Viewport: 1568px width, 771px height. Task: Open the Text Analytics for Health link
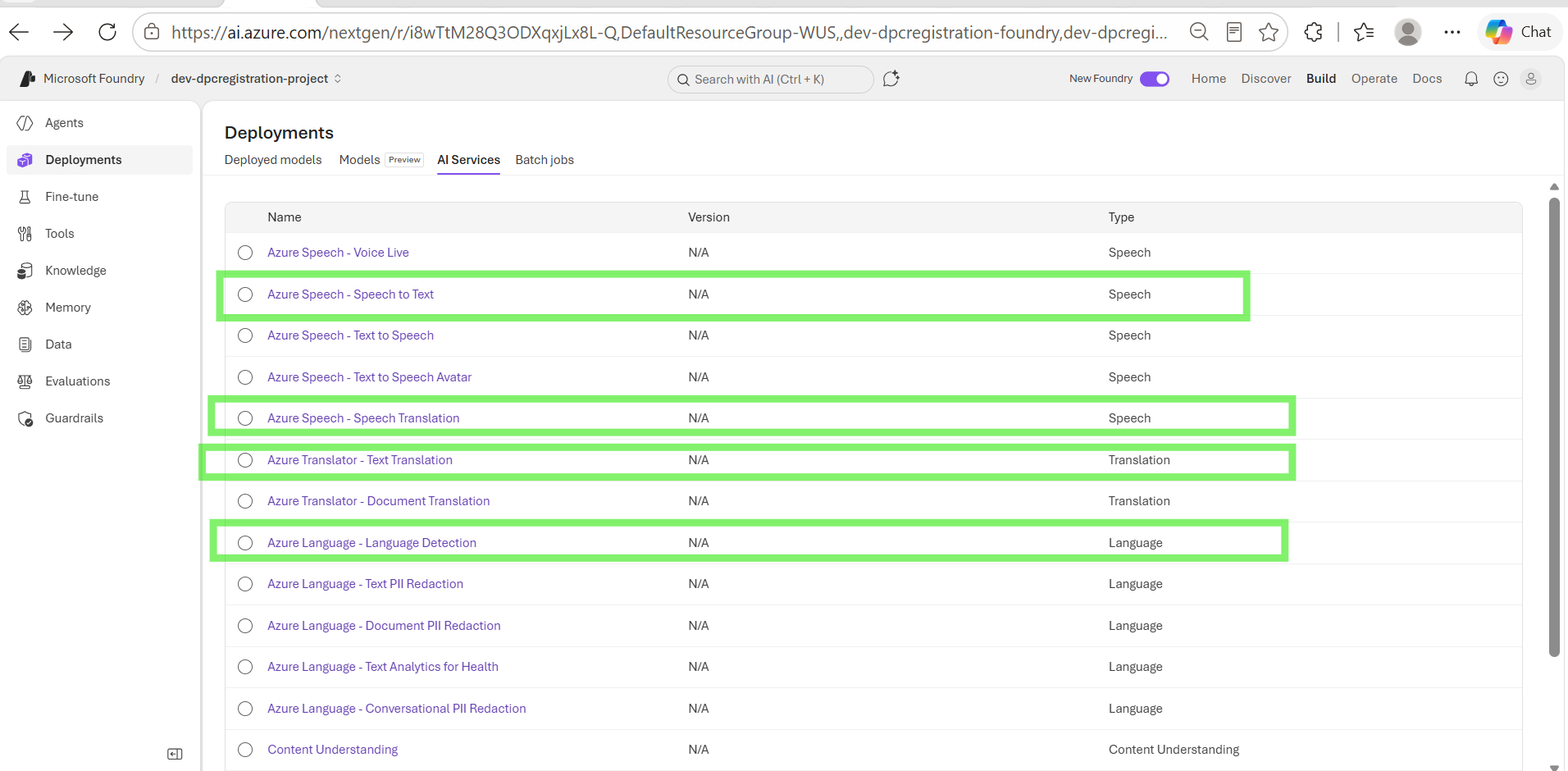(x=383, y=667)
